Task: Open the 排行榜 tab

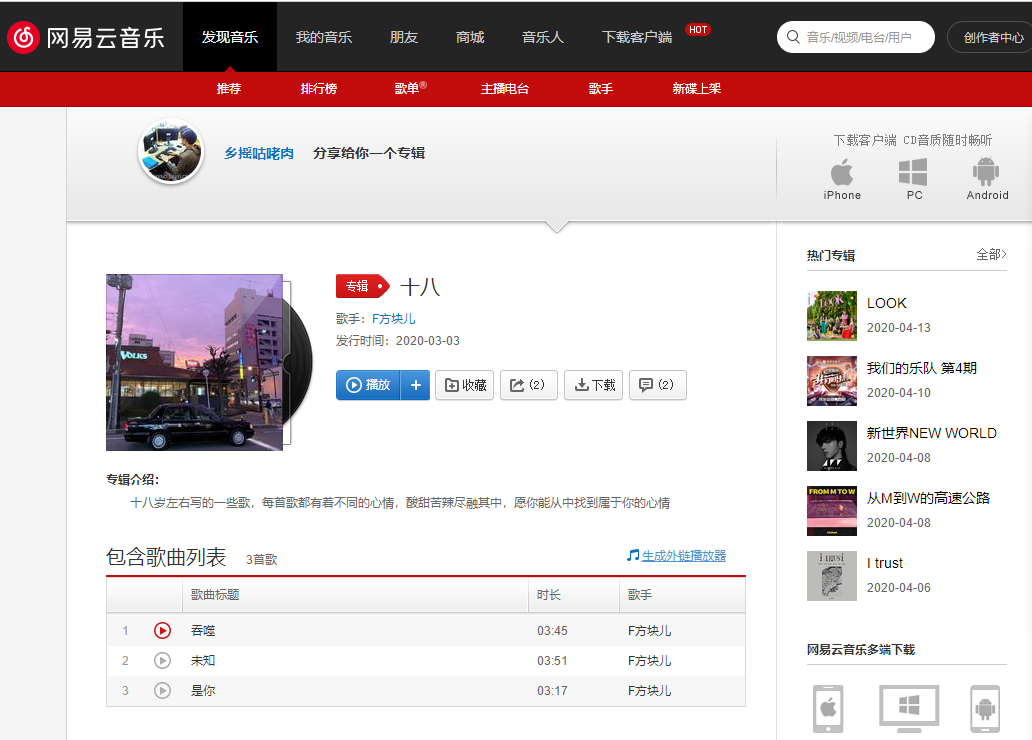Action: [319, 89]
